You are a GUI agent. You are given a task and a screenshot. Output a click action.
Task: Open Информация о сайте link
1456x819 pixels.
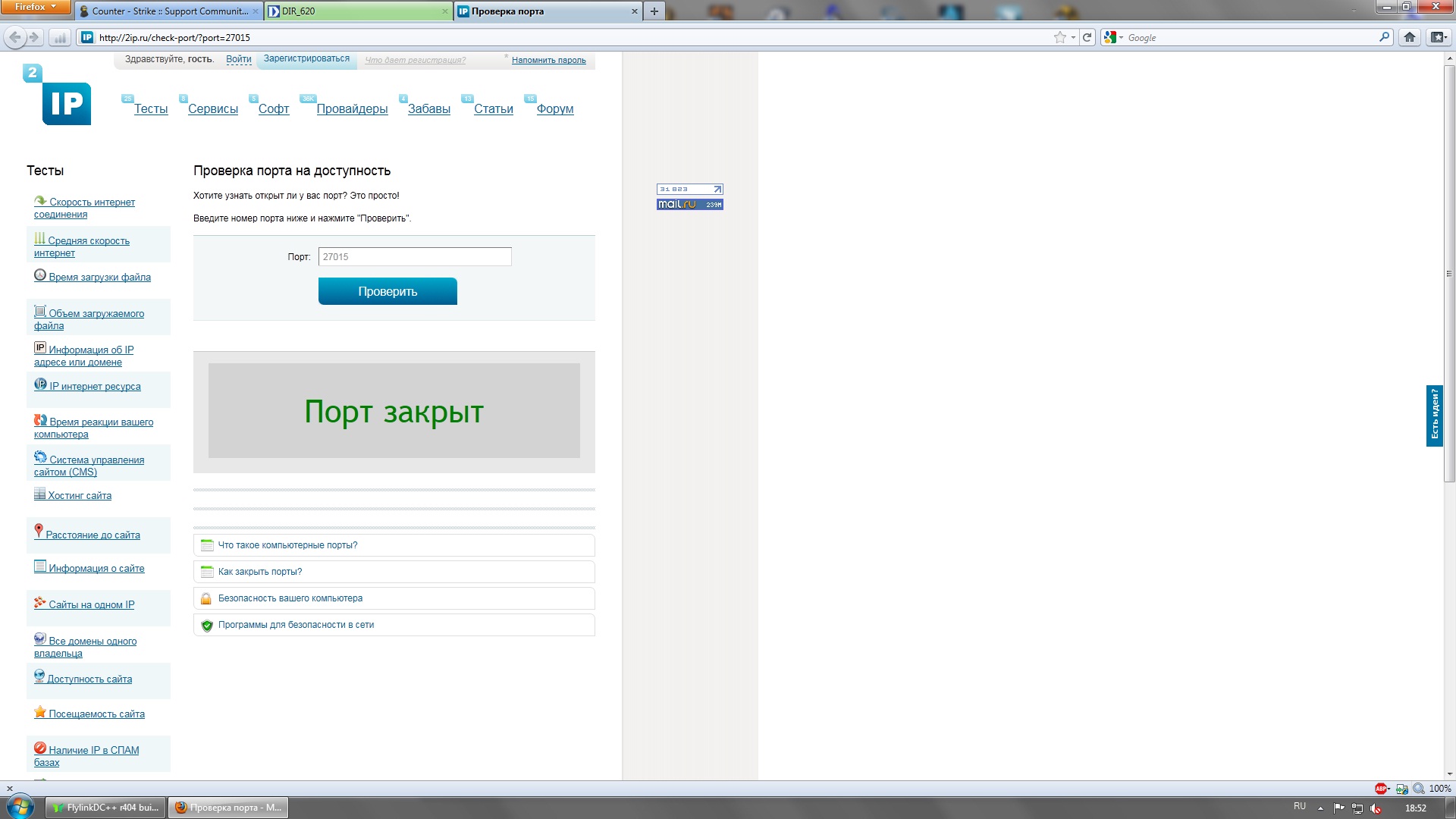[x=89, y=568]
